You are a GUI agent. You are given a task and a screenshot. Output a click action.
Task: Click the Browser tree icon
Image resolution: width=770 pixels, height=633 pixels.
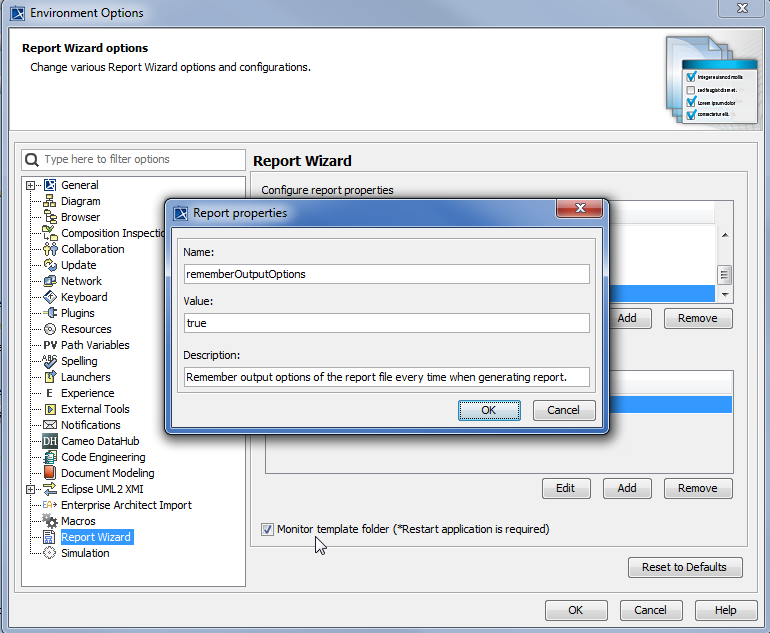pyautogui.click(x=50, y=217)
